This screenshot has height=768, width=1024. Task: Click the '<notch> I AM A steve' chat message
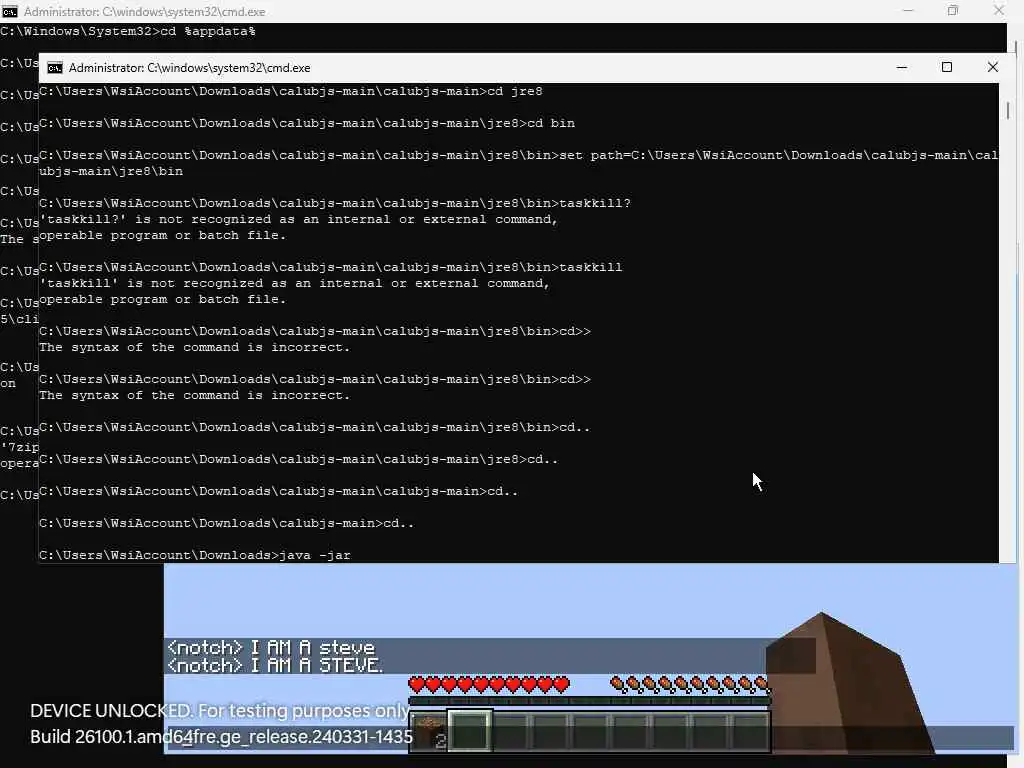[x=271, y=647]
